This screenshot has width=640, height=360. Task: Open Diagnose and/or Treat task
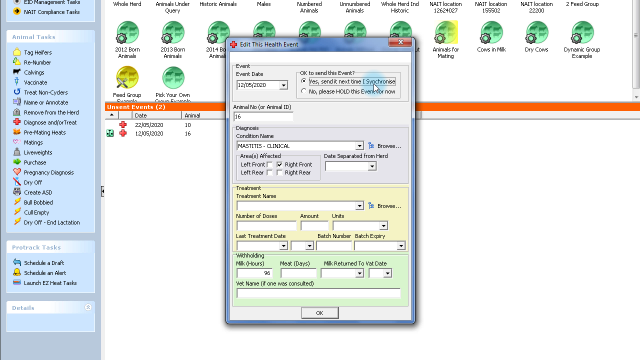50,122
